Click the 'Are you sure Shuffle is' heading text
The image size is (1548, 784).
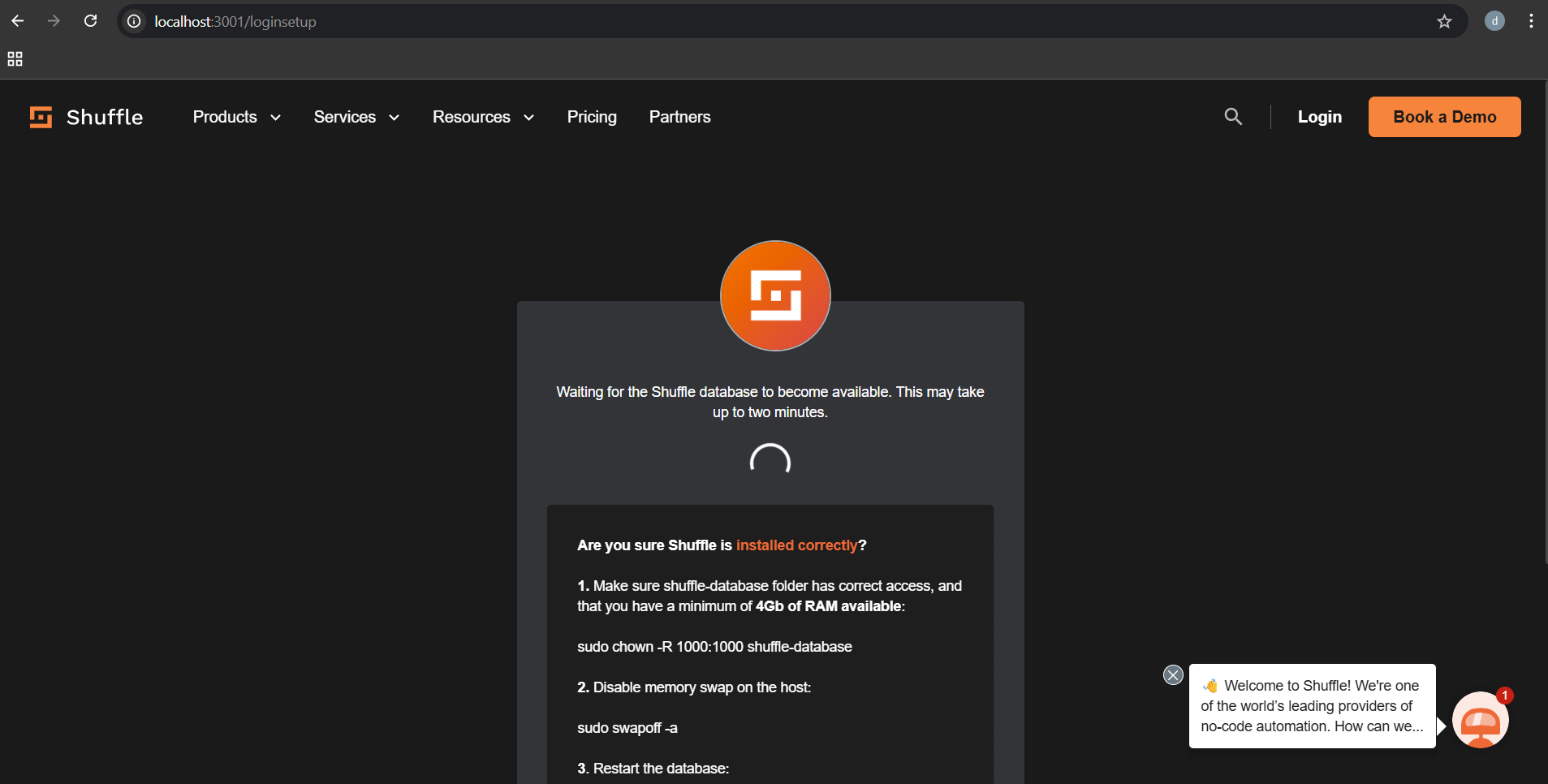pyautogui.click(x=655, y=545)
